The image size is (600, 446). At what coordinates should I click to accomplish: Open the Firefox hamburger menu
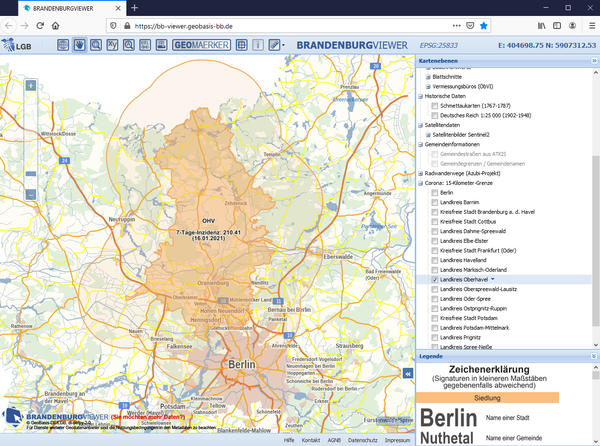tap(592, 26)
